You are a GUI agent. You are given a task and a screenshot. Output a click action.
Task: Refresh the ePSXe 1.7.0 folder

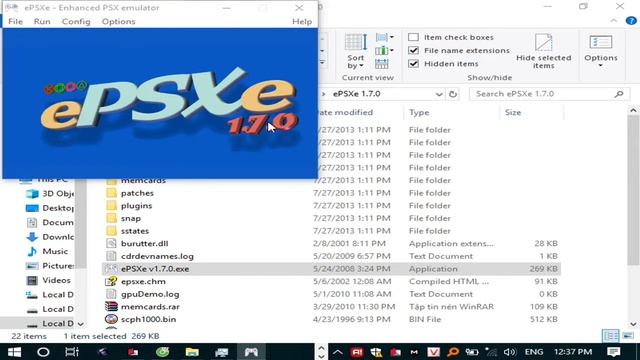point(453,94)
